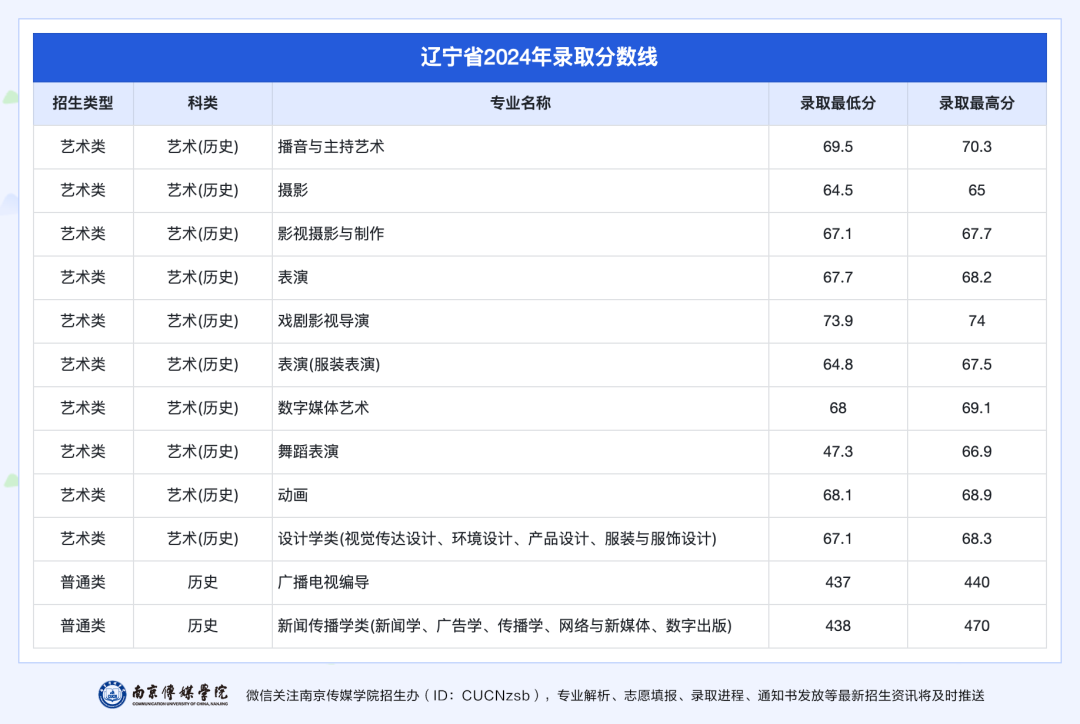This screenshot has width=1080, height=724.
Task: Click the lowest score 67.7 for 表演
Action: 838,277
